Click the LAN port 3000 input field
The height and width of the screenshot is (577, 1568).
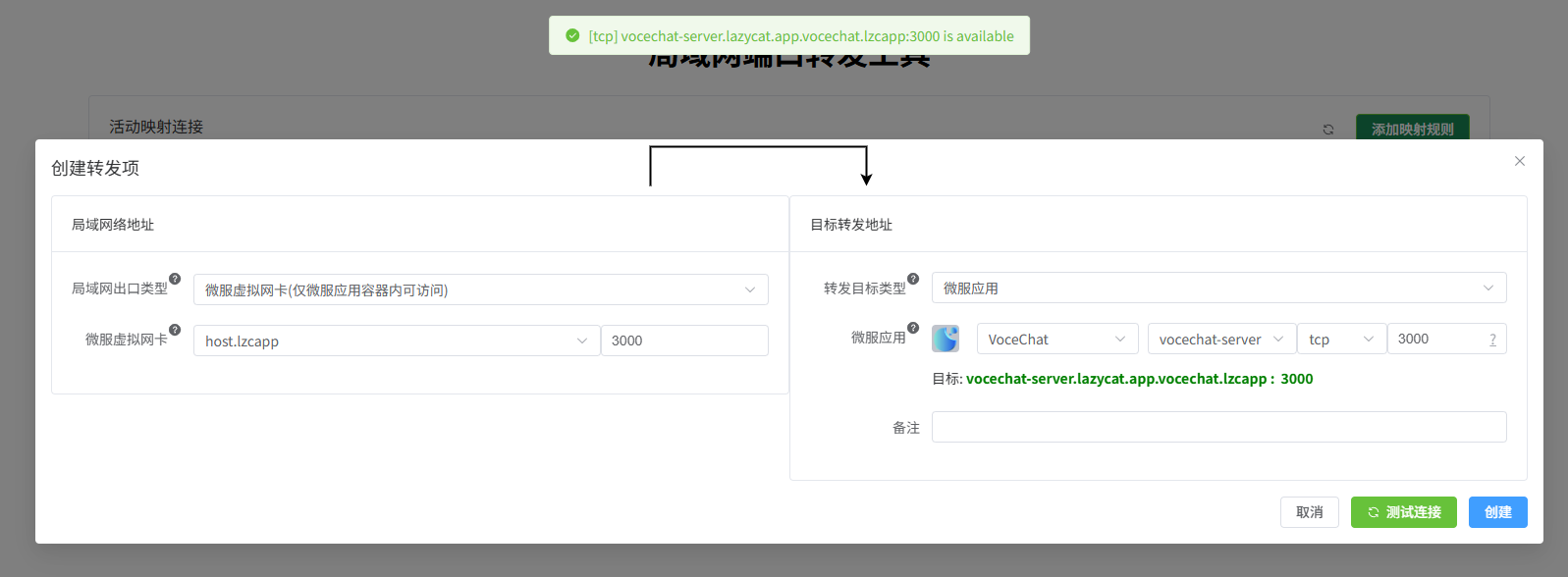[x=684, y=341]
